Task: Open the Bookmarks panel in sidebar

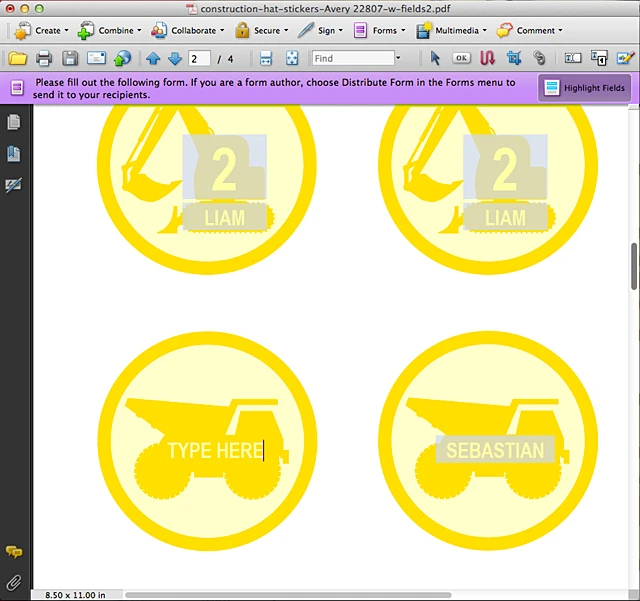Action: pyautogui.click(x=13, y=154)
